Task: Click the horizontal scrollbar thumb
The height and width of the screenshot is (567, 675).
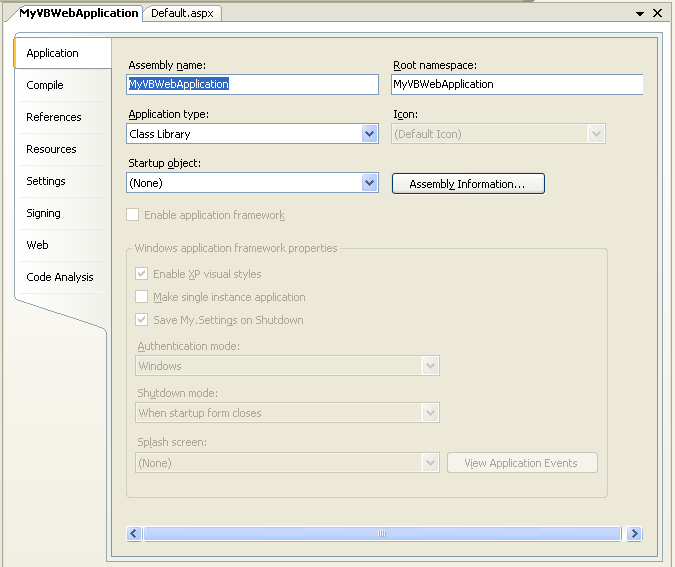Action: pyautogui.click(x=384, y=534)
